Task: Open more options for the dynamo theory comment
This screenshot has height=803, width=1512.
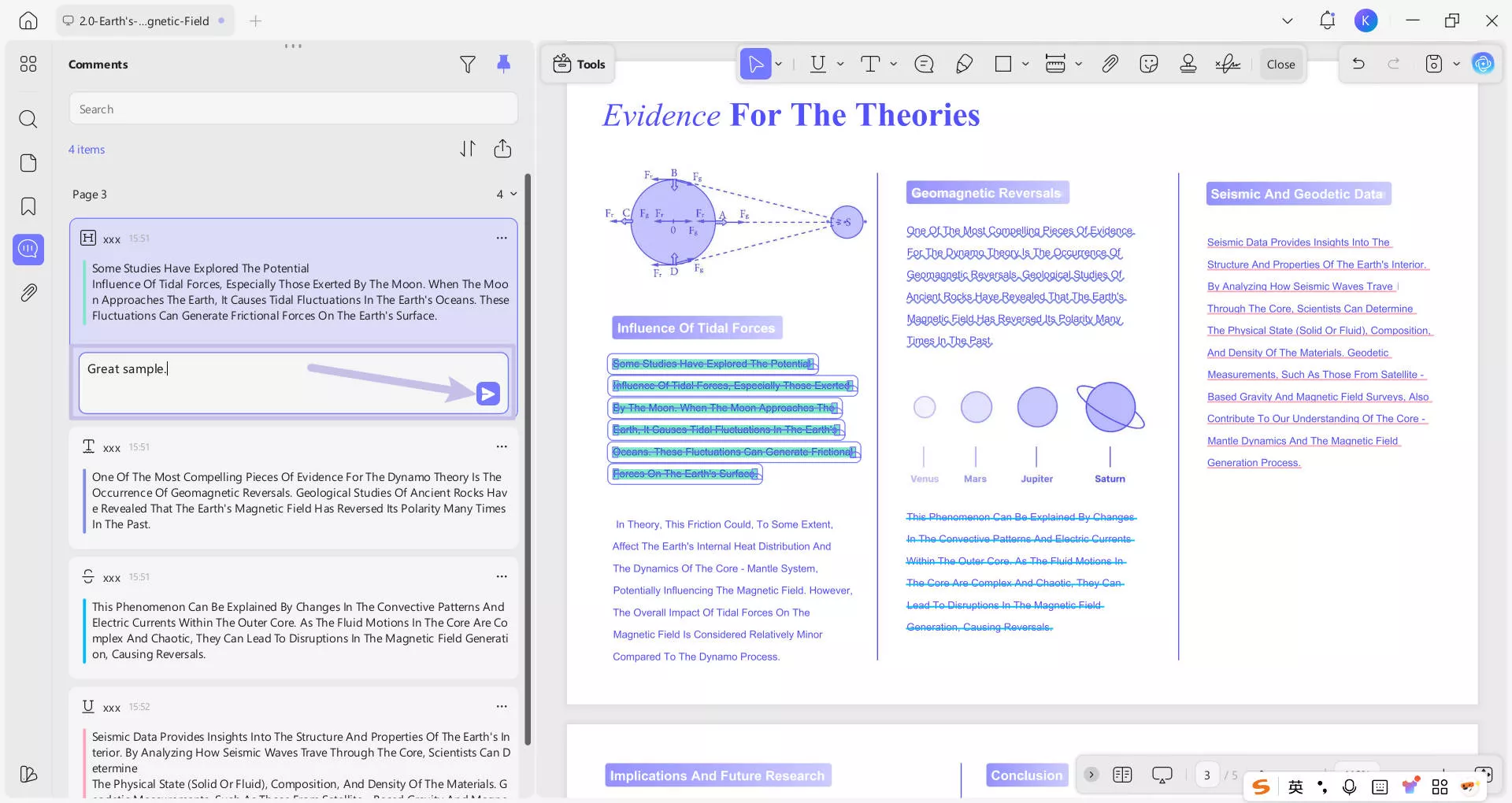Action: click(x=502, y=447)
